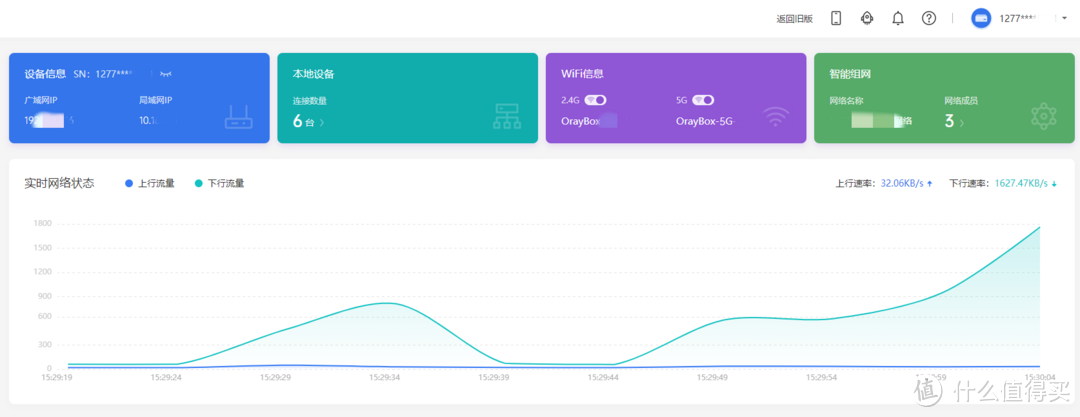
Task: Open the 智能组网 card title
Action: (x=851, y=74)
